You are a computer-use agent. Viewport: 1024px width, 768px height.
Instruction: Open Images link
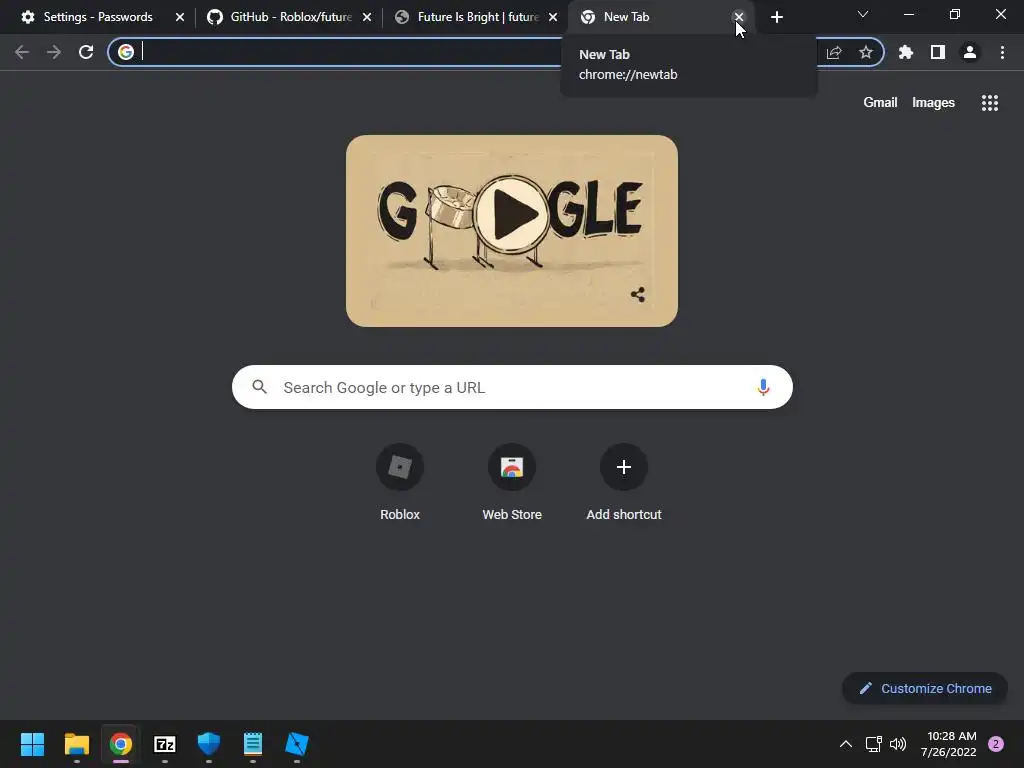[x=933, y=103]
